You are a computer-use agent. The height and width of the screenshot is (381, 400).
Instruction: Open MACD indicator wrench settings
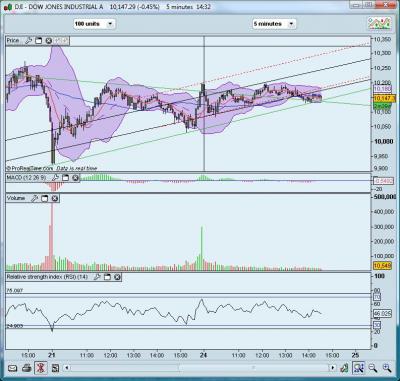[56, 178]
